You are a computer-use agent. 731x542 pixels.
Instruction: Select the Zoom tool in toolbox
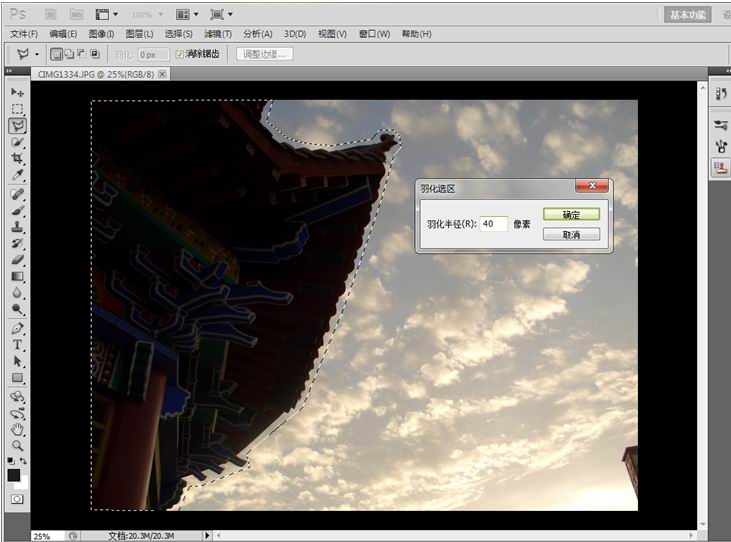17,445
